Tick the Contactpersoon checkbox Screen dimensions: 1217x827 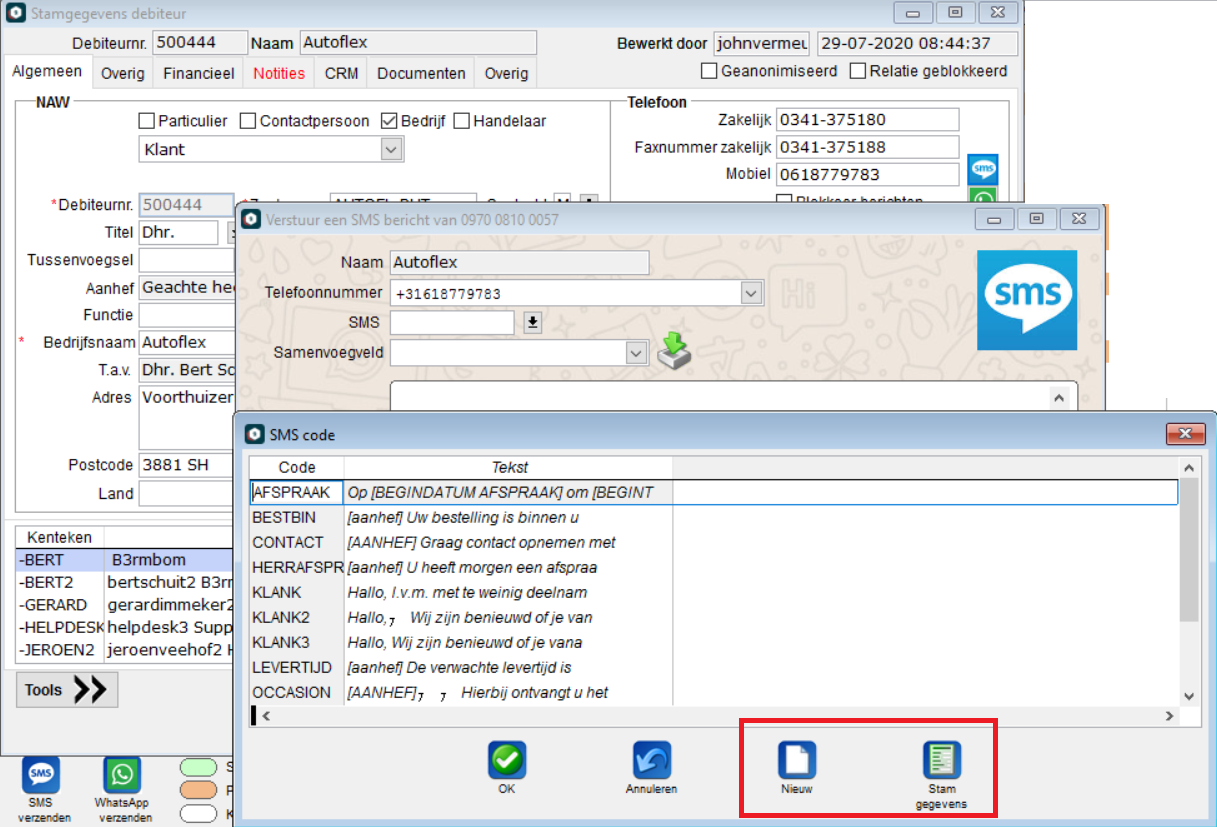coord(248,121)
